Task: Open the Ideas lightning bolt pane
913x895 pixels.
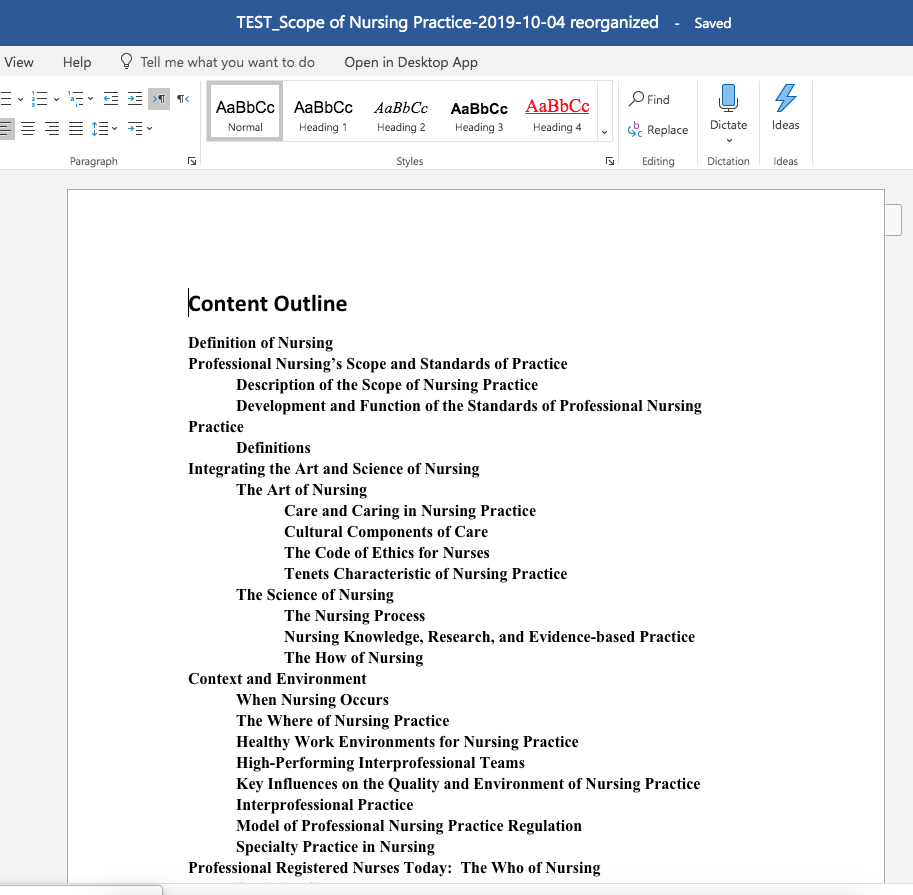Action: (x=785, y=99)
